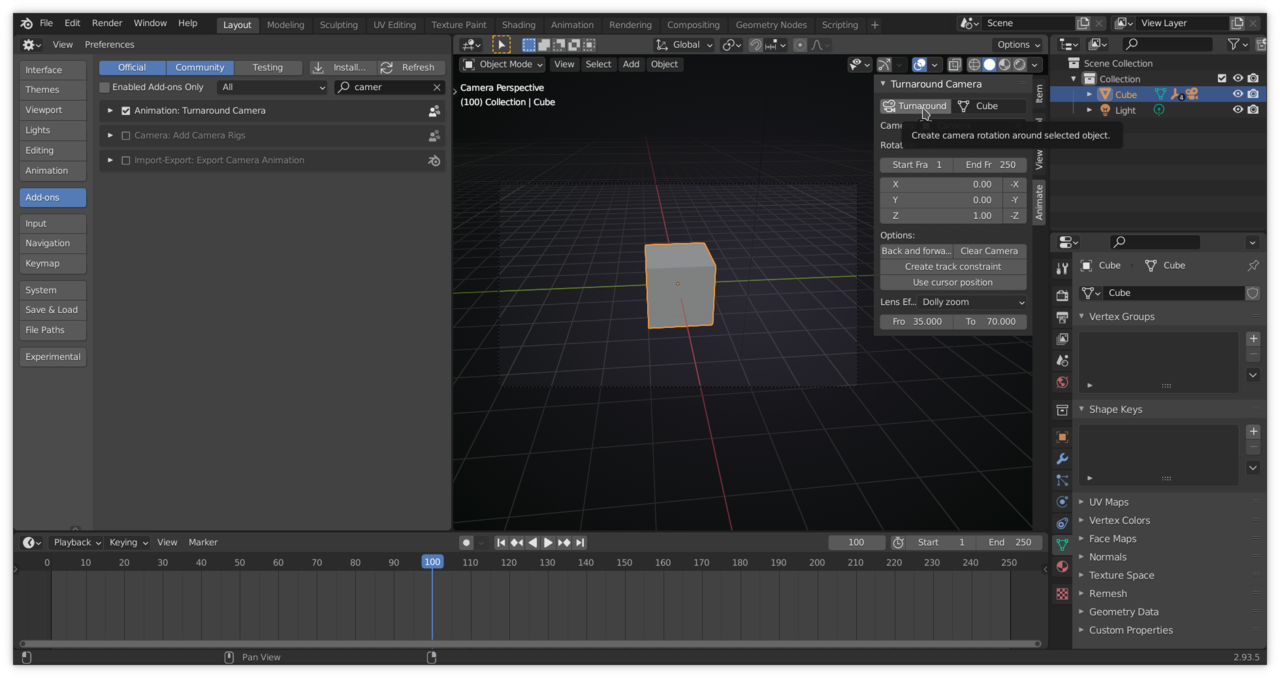This screenshot has height=678, width=1280.
Task: Open the Global transform orientation dropdown
Action: 685,44
